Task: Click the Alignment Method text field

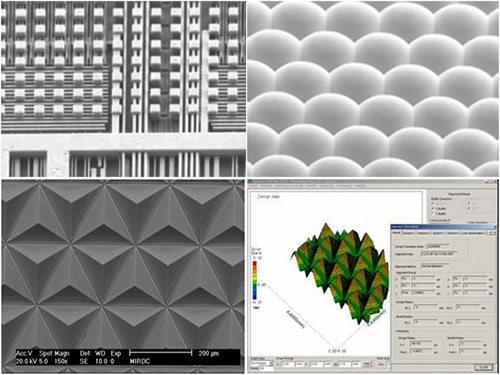Action: click(435, 266)
